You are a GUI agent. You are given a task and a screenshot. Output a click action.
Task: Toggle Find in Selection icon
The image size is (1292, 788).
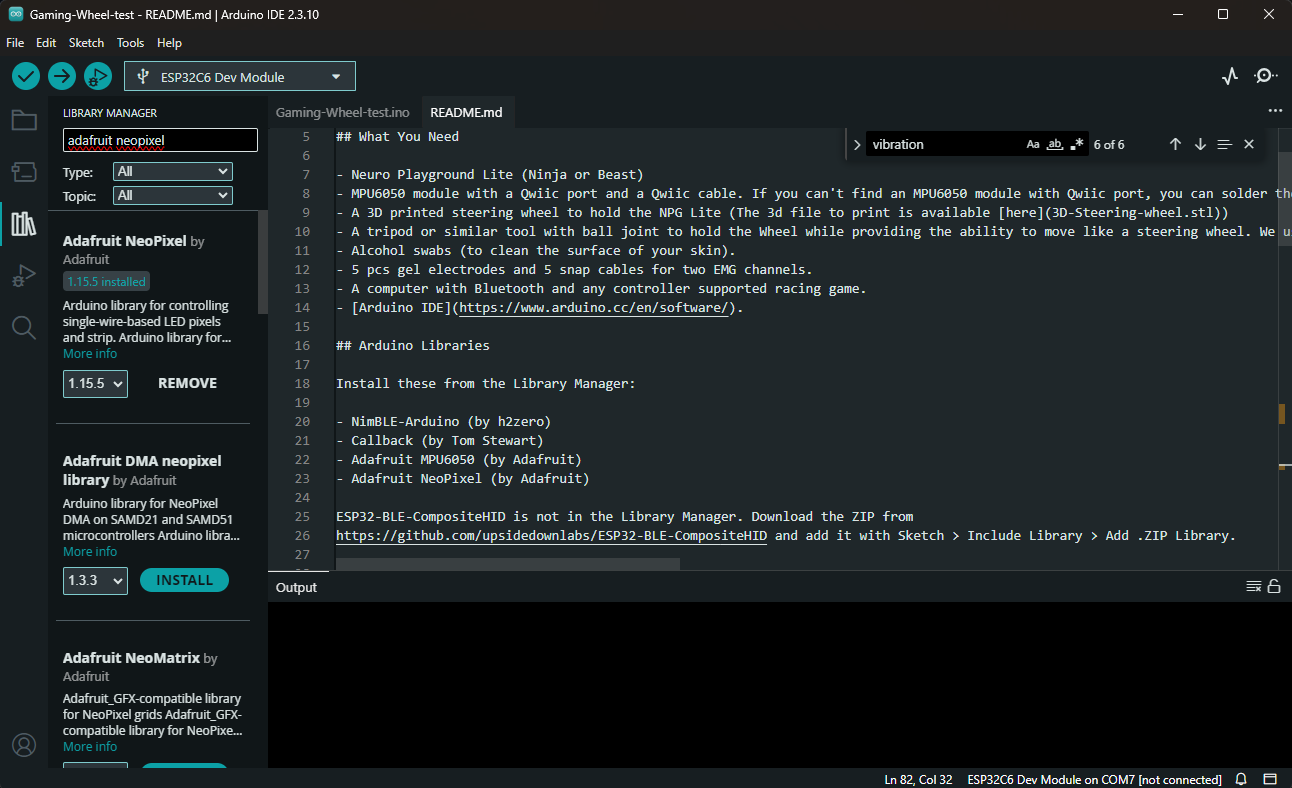click(1224, 144)
